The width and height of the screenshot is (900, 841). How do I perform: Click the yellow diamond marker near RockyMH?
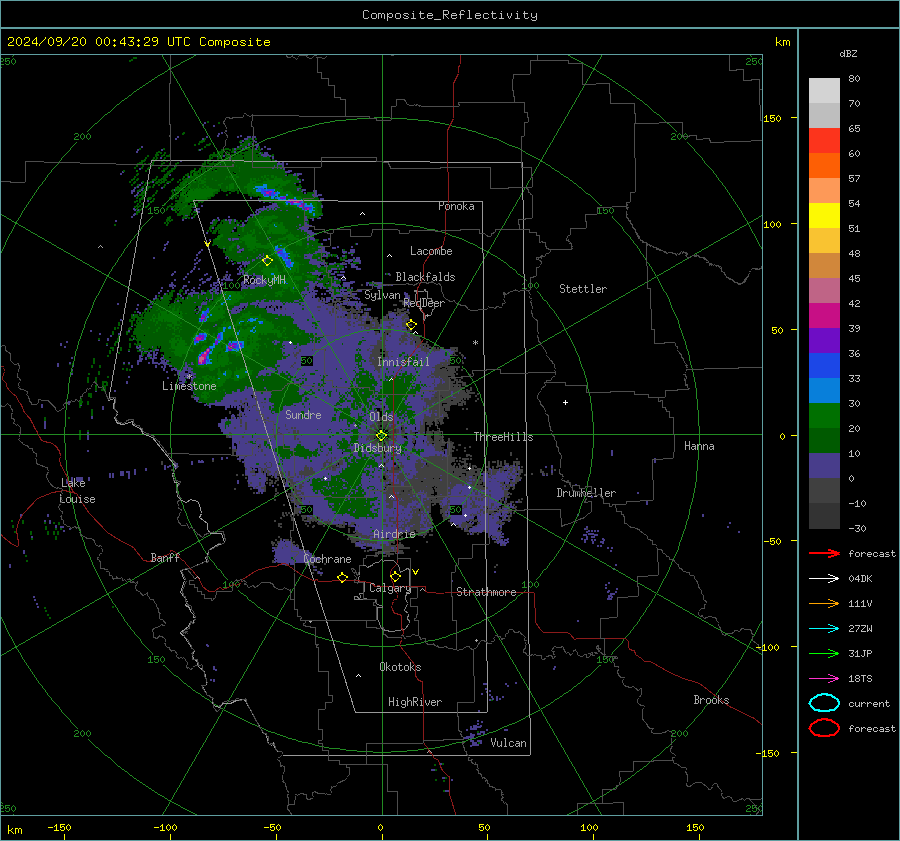point(267,261)
